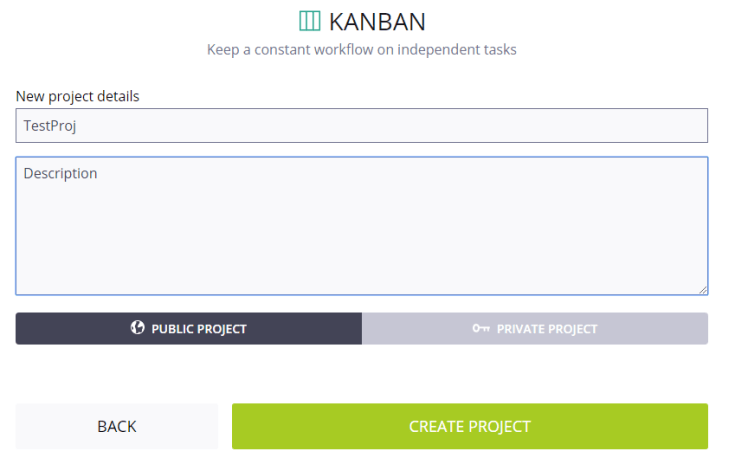Click the key icon on Private Project

tap(481, 328)
